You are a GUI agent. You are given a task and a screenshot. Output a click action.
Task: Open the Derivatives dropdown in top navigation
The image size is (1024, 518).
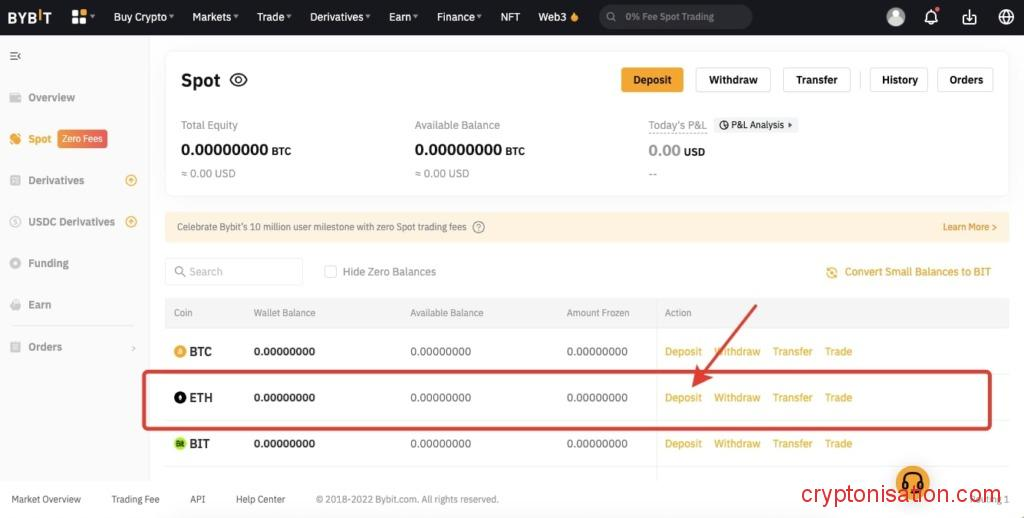(x=341, y=17)
